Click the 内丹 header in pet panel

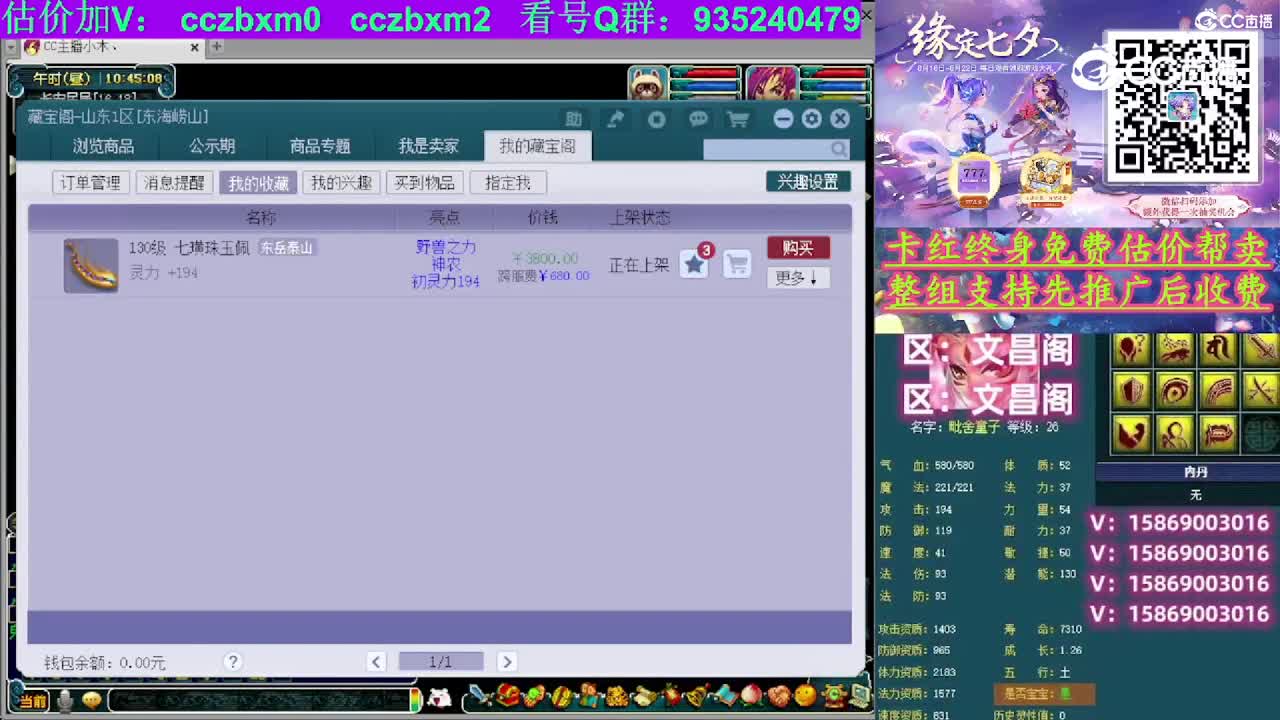pos(1196,472)
